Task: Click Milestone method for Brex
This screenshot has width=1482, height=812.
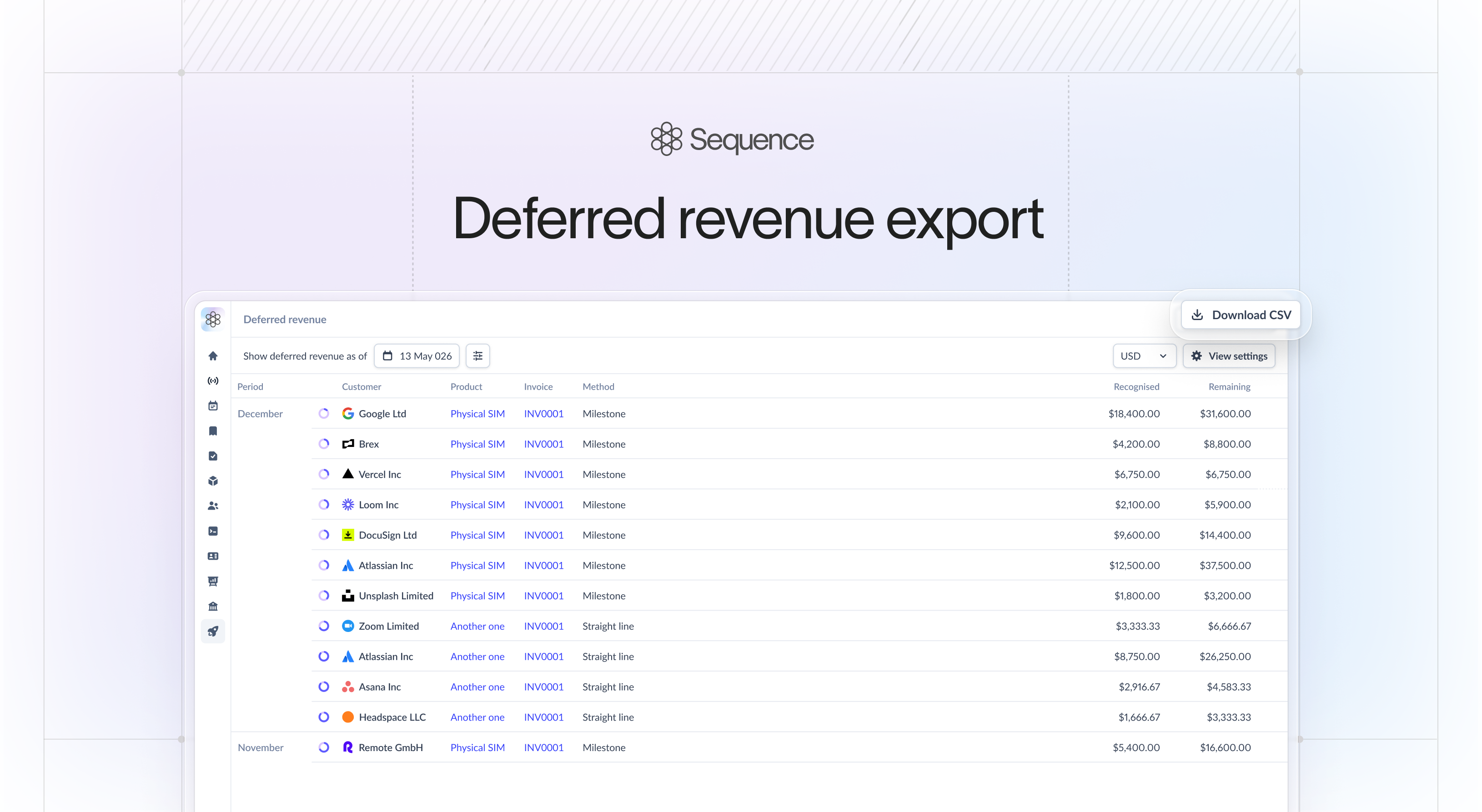Action: click(604, 444)
